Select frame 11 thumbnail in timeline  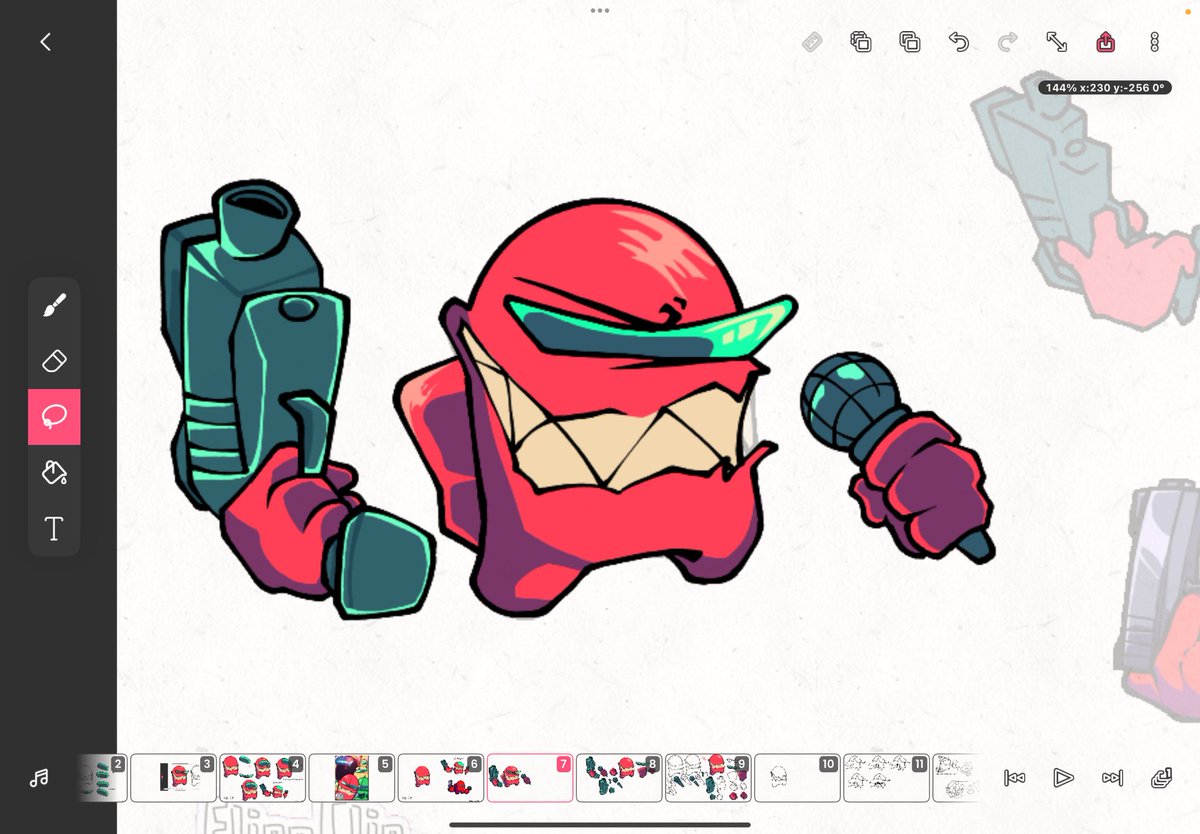pyautogui.click(x=886, y=778)
